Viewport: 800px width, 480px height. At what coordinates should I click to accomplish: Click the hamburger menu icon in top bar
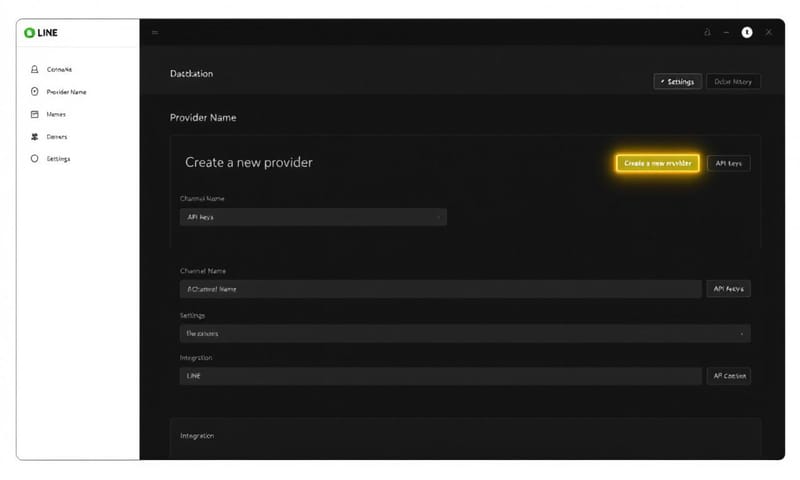(x=155, y=33)
